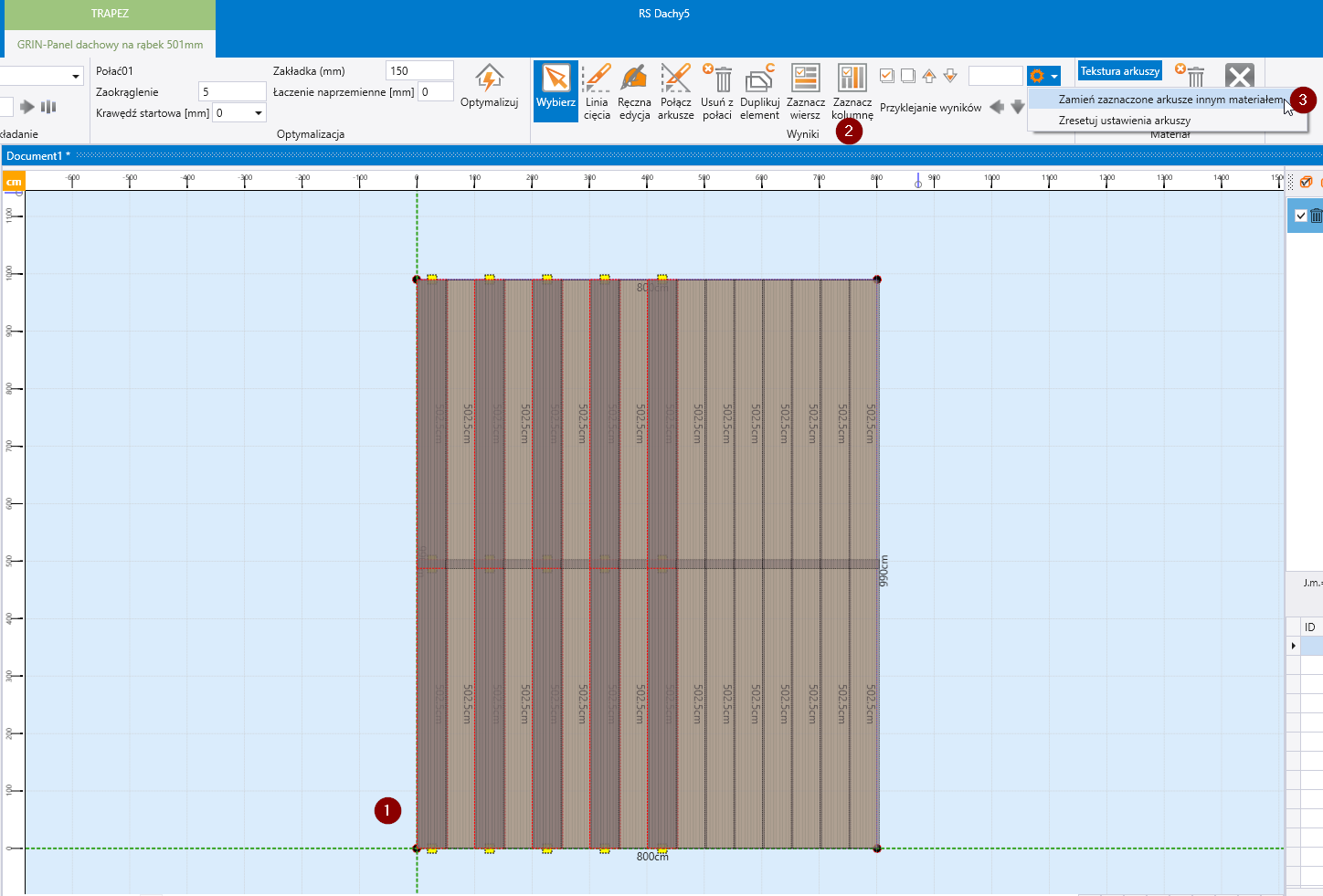Screen dimensions: 1323x896
Task: Choose Zamień zaznaczone arkusze innym materiałem
Action: (x=1170, y=100)
